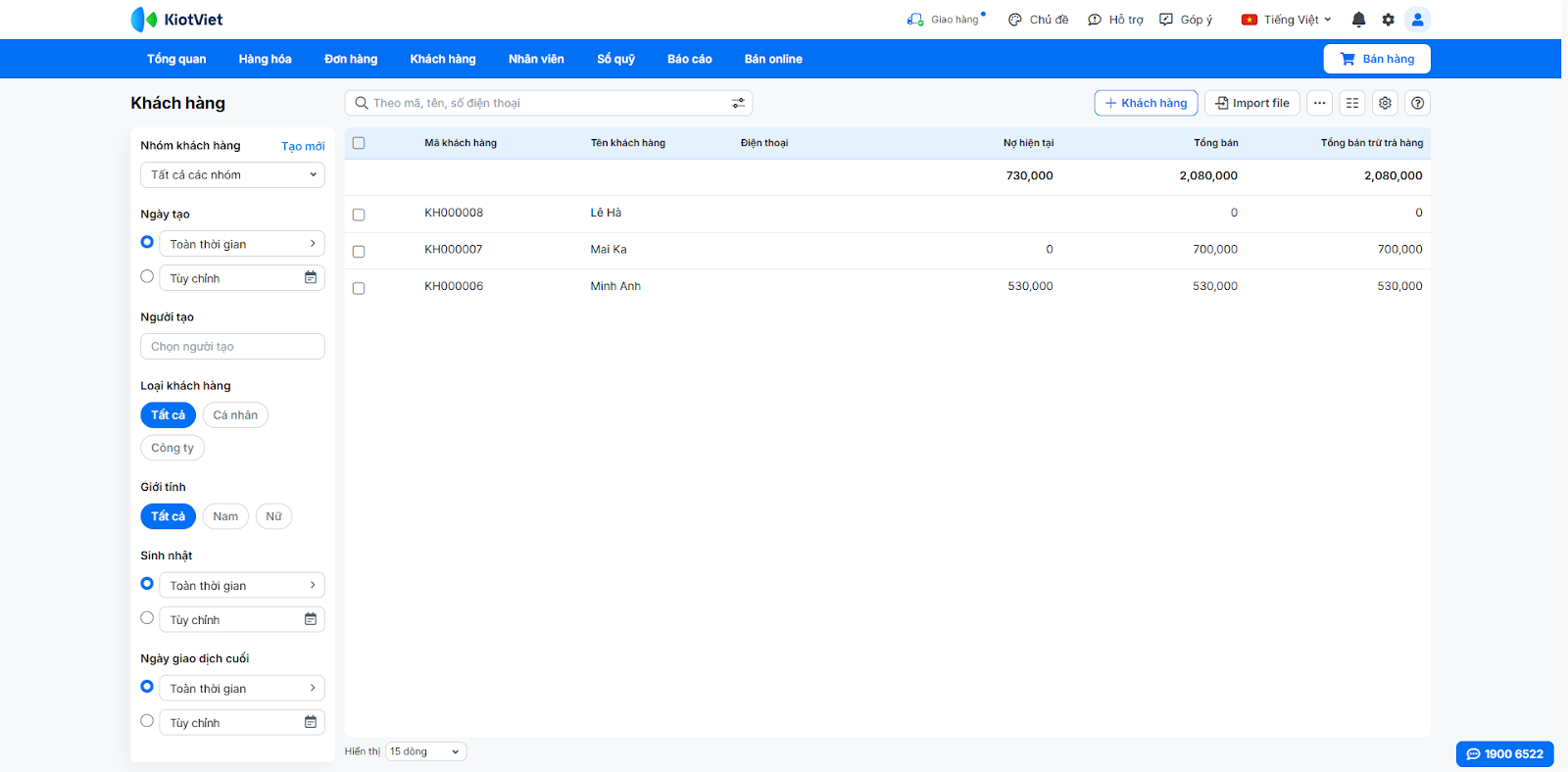Tick the checkbox for customer KH000008

[359, 215]
